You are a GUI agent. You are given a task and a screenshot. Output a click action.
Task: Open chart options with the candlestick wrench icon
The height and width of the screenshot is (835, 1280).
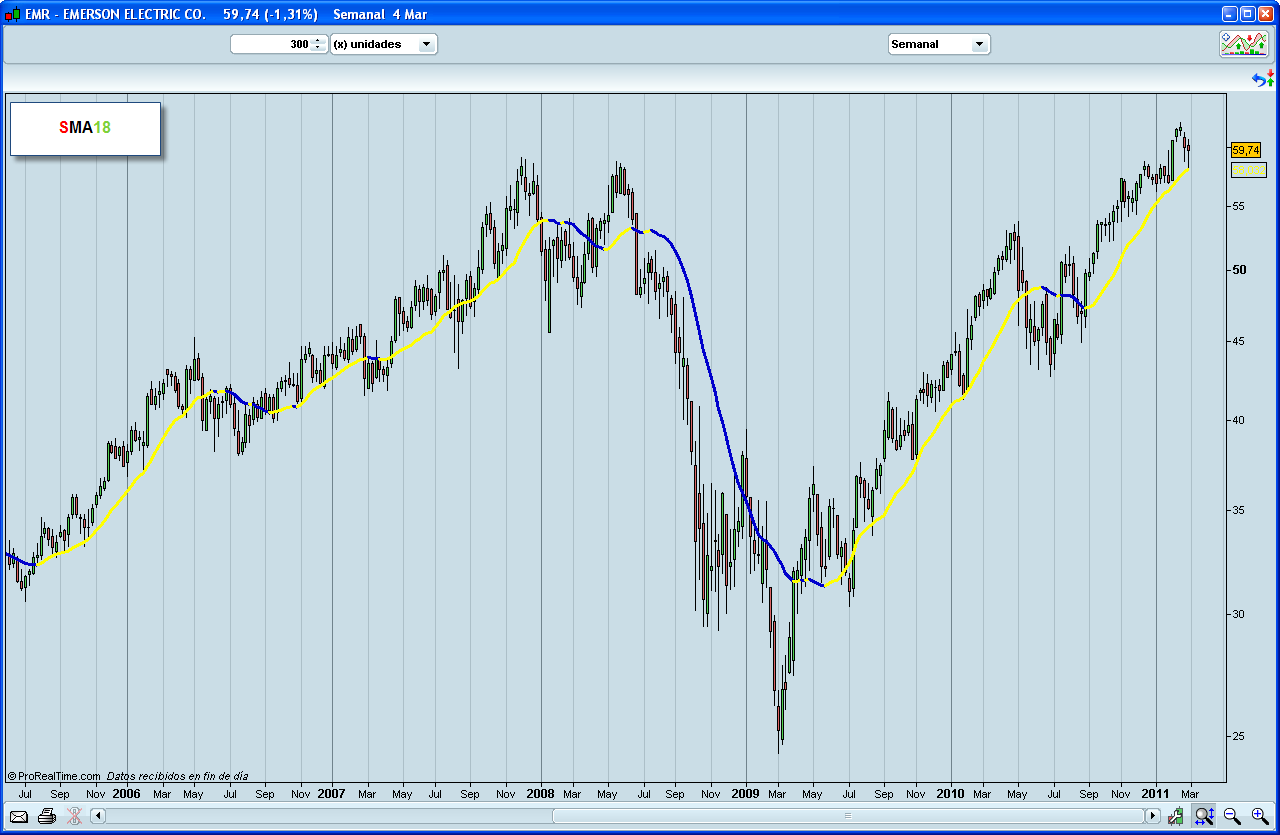pos(1175,816)
